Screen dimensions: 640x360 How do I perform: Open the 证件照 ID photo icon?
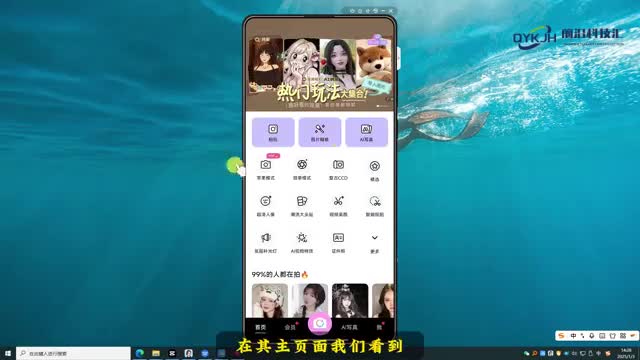click(x=338, y=238)
